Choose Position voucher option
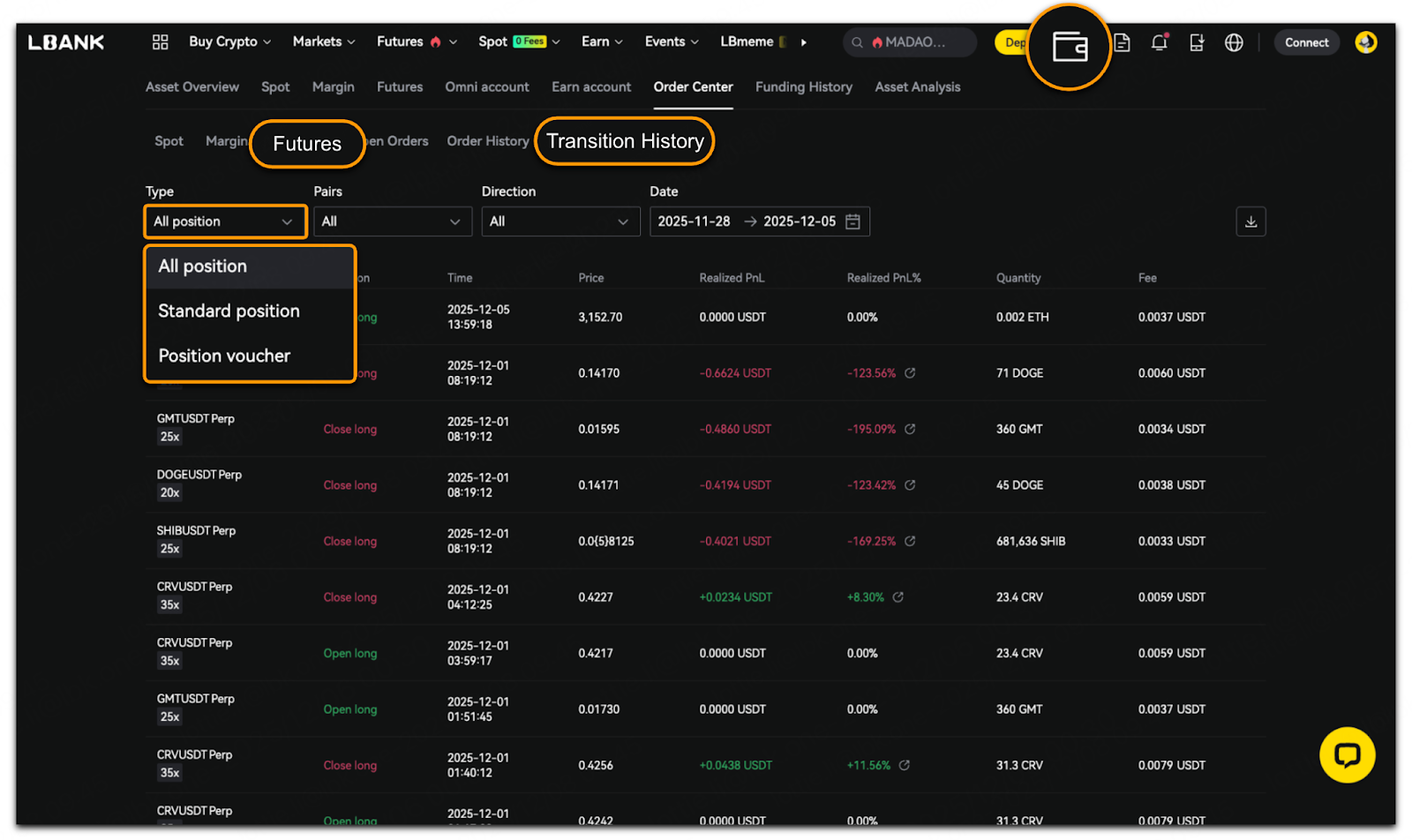Viewport: 1412px width, 840px height. (224, 356)
